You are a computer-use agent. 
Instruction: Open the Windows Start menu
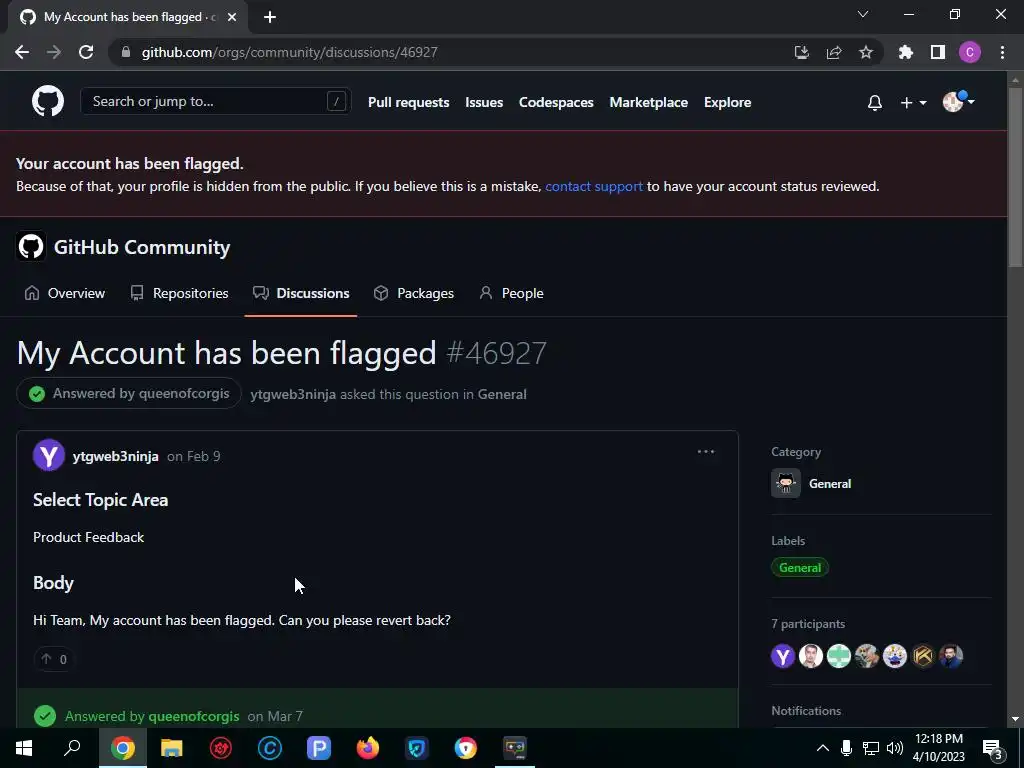pyautogui.click(x=24, y=748)
